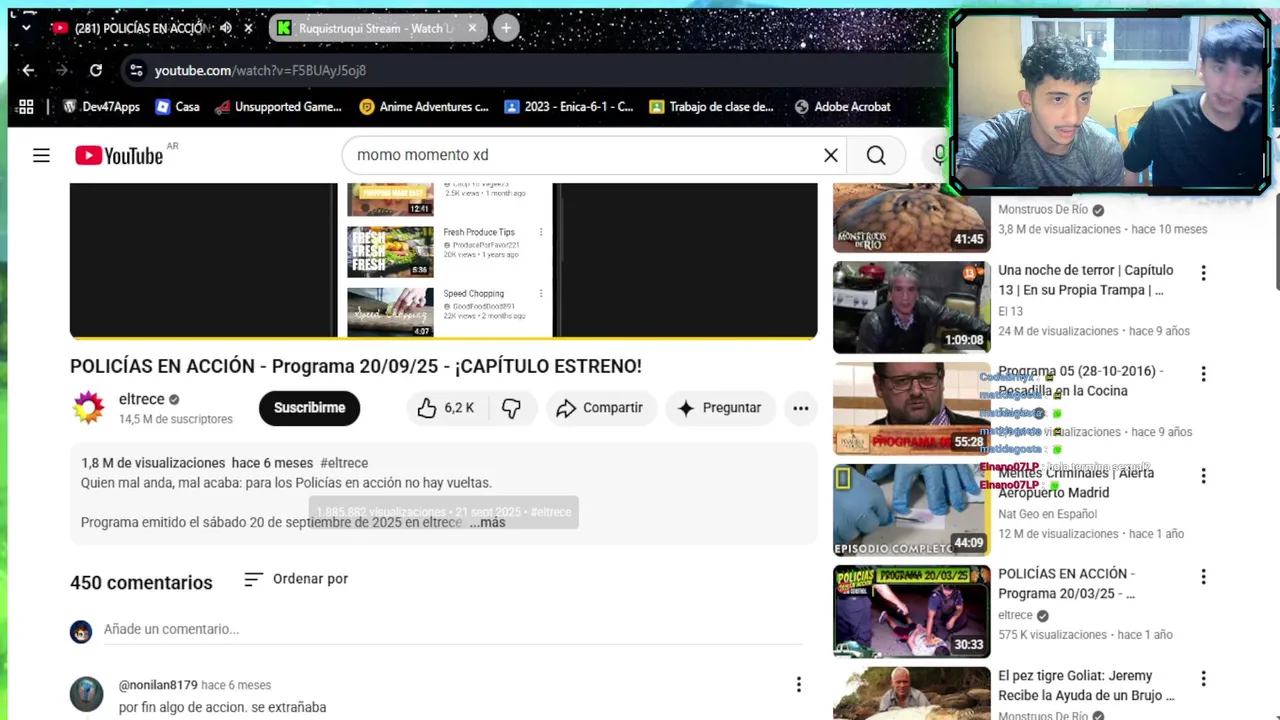This screenshot has height=720, width=1280.
Task: Open site info icon in the address bar
Action: click(136, 70)
